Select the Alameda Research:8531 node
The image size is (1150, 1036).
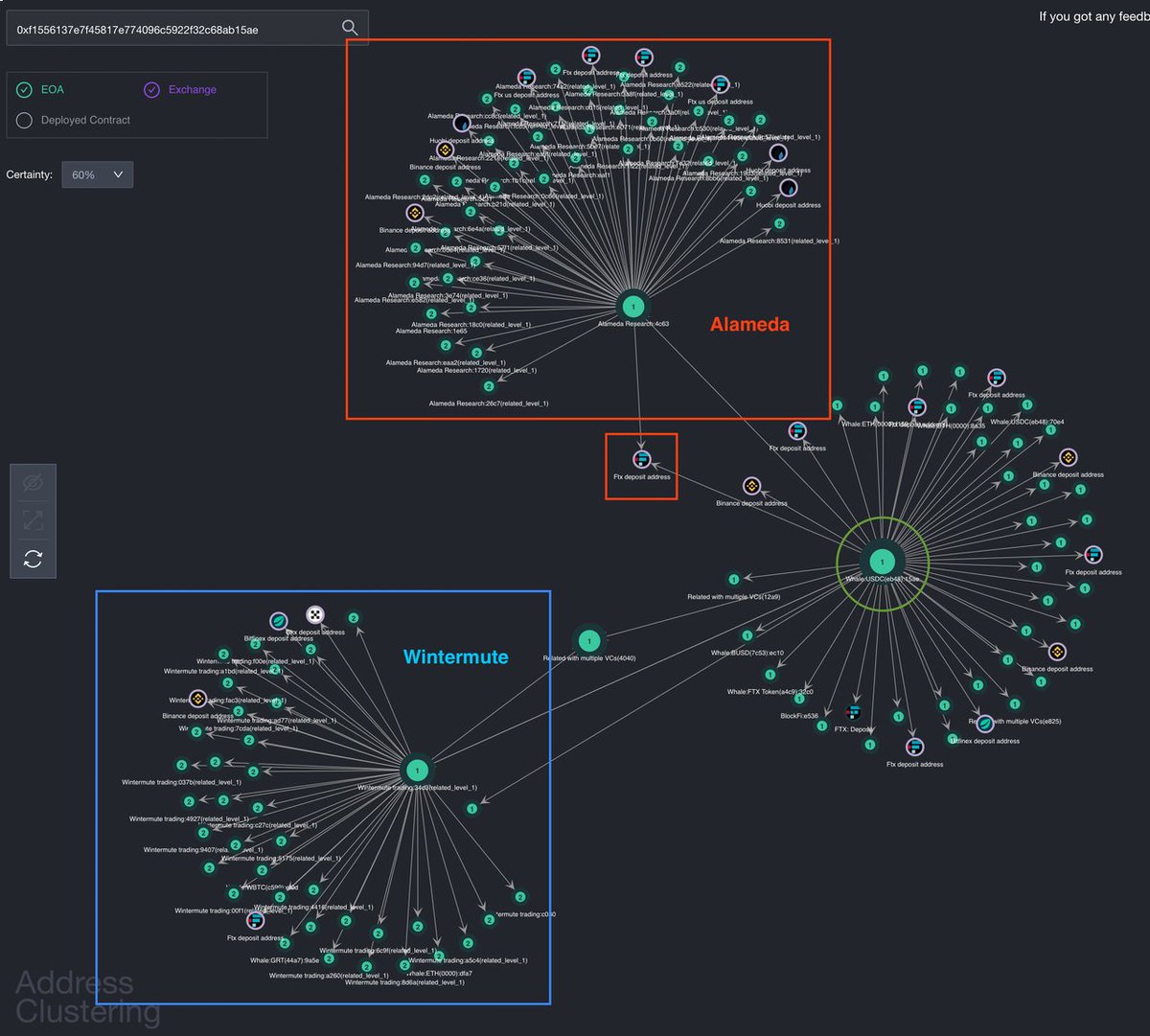click(x=779, y=223)
